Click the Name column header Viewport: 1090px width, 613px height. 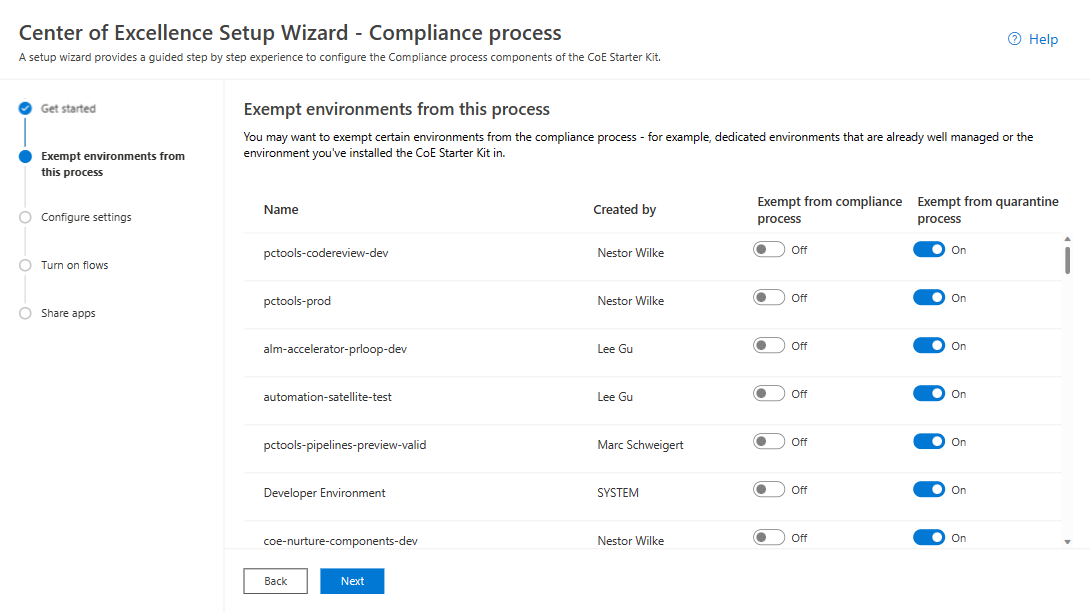[x=281, y=209]
